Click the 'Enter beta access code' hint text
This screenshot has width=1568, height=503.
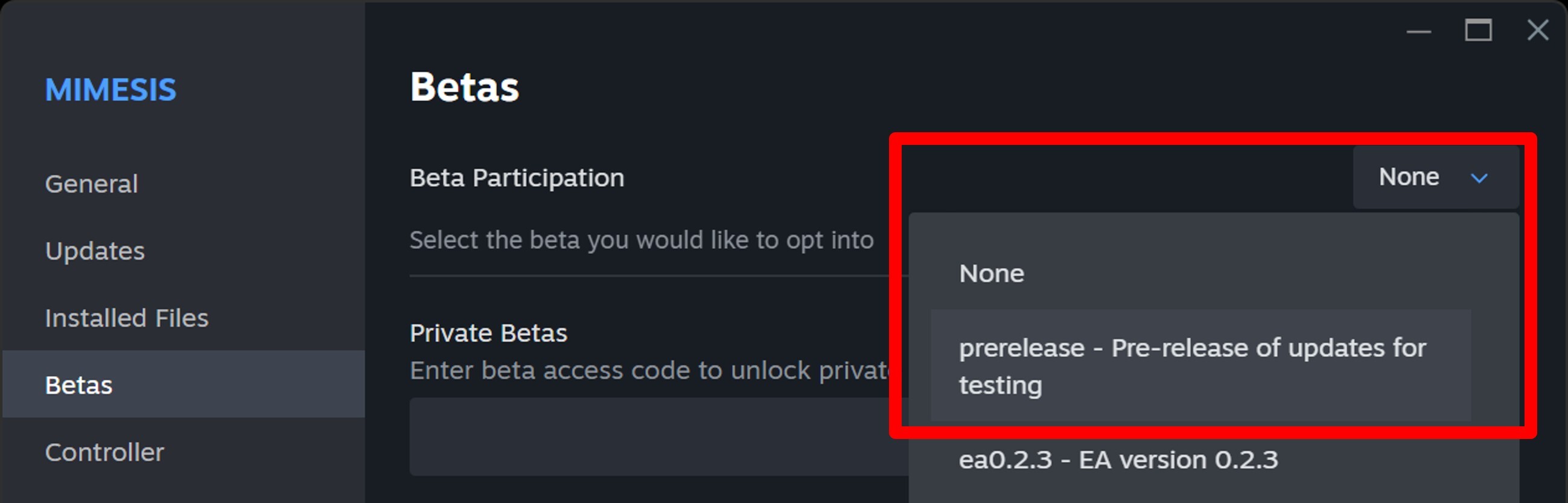[649, 370]
